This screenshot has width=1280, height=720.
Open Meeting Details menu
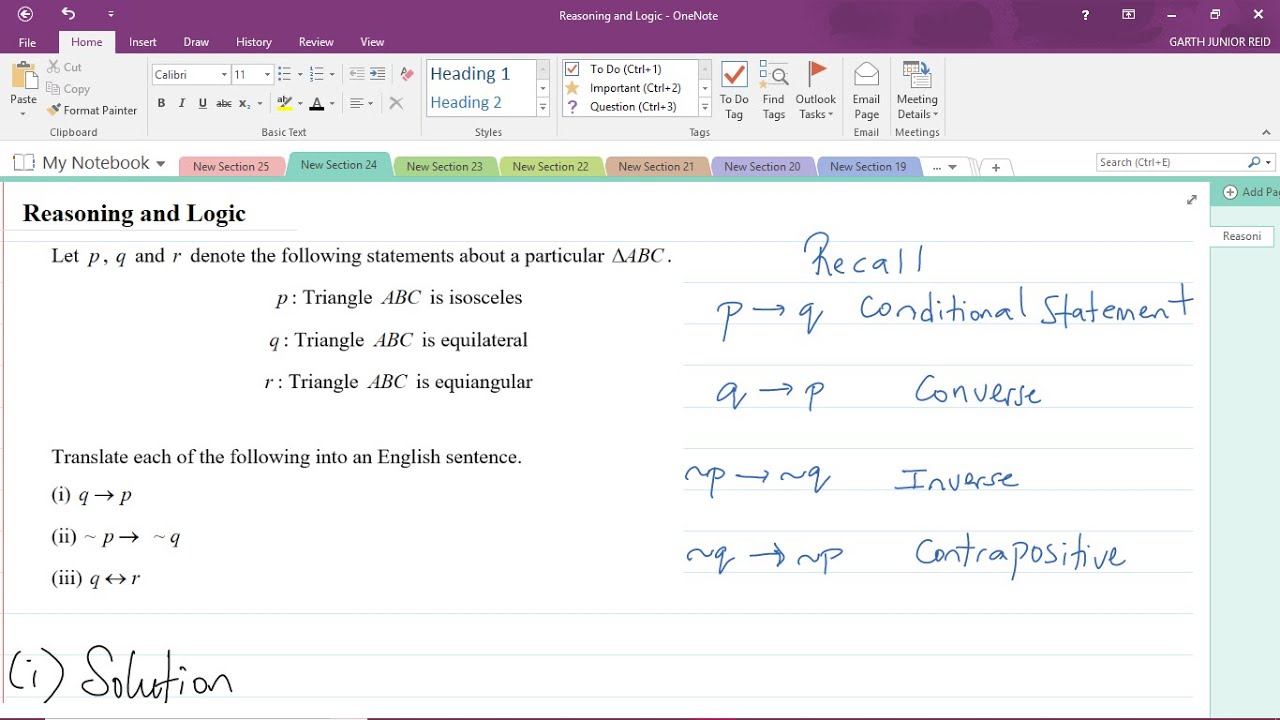[x=917, y=91]
